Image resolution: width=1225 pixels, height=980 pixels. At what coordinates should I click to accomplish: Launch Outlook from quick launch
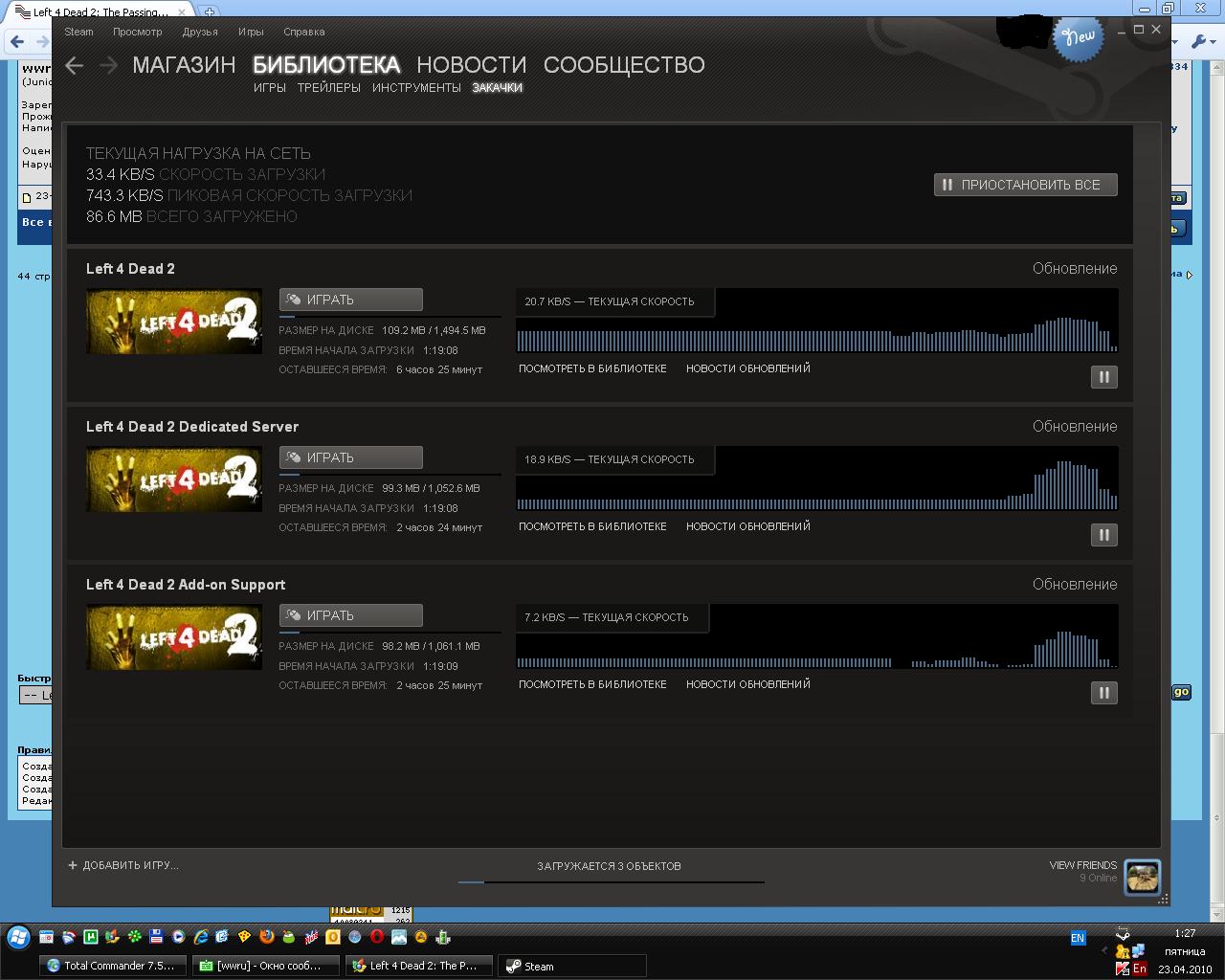pos(333,937)
